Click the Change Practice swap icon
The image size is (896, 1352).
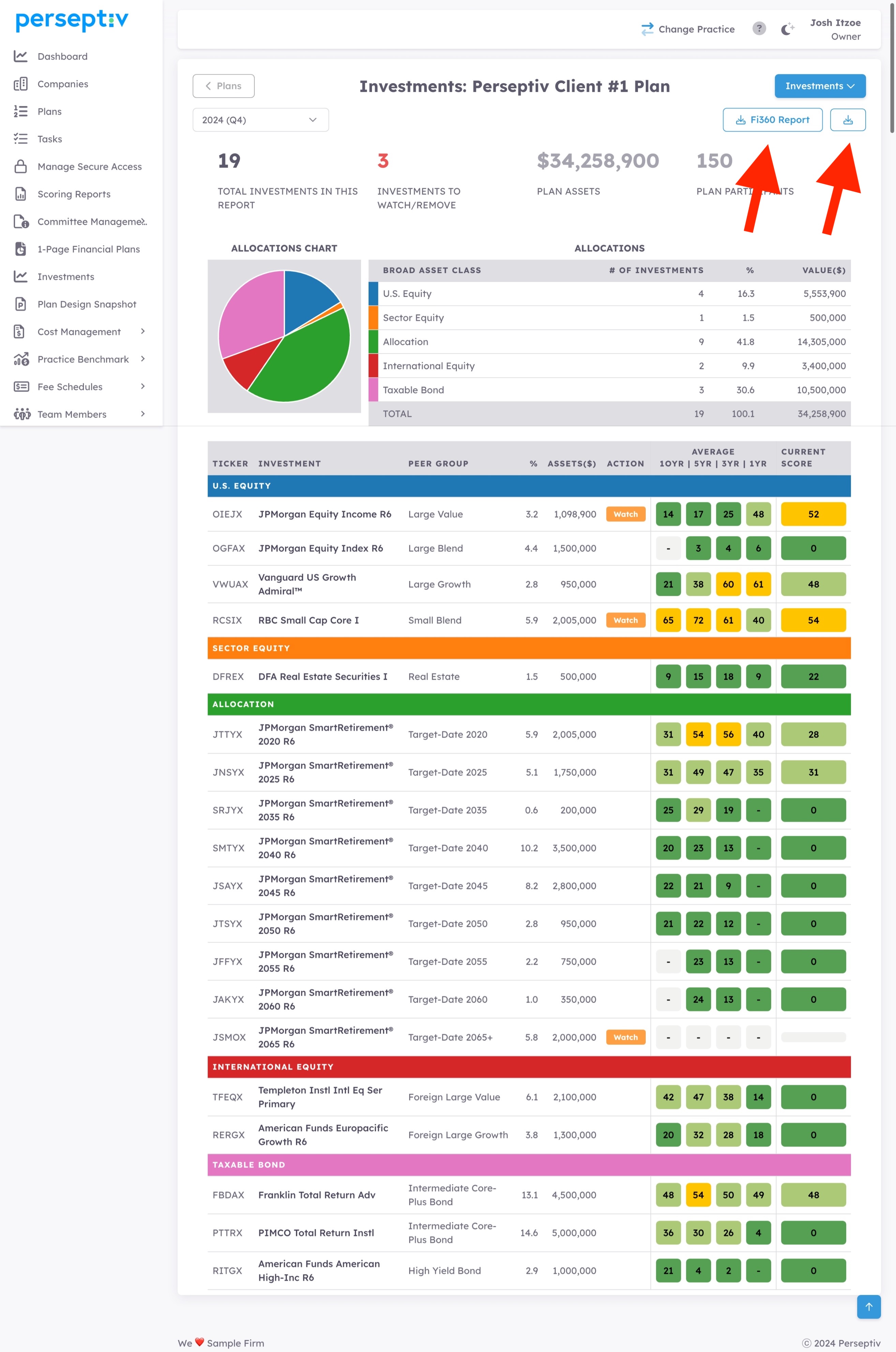point(647,29)
